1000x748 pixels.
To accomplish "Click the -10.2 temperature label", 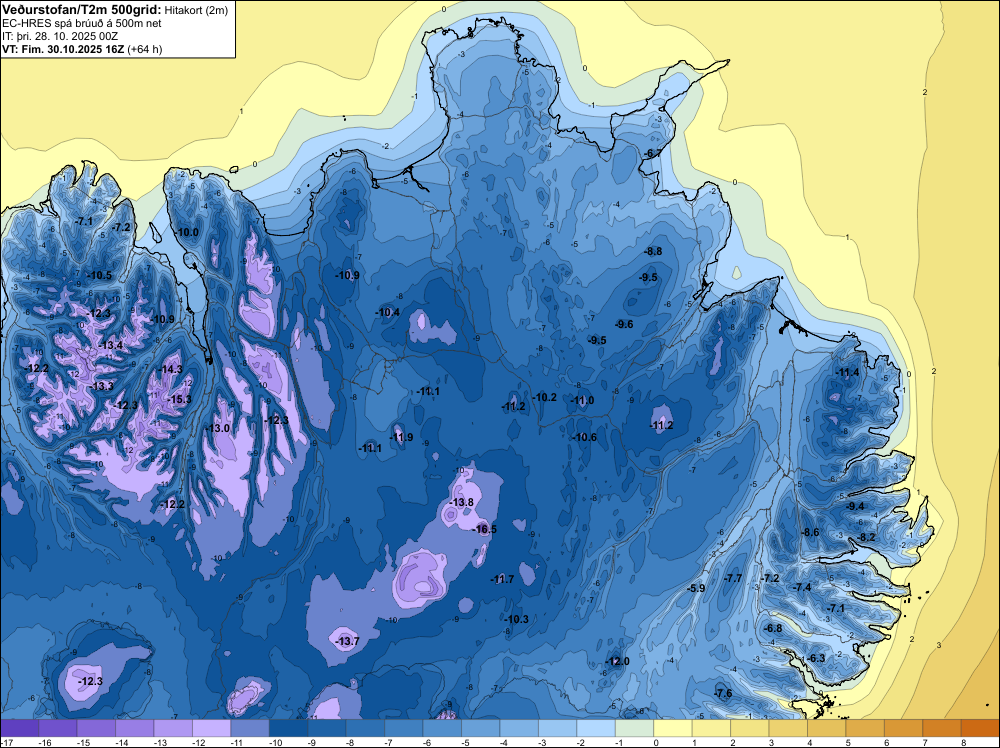I will click(545, 397).
